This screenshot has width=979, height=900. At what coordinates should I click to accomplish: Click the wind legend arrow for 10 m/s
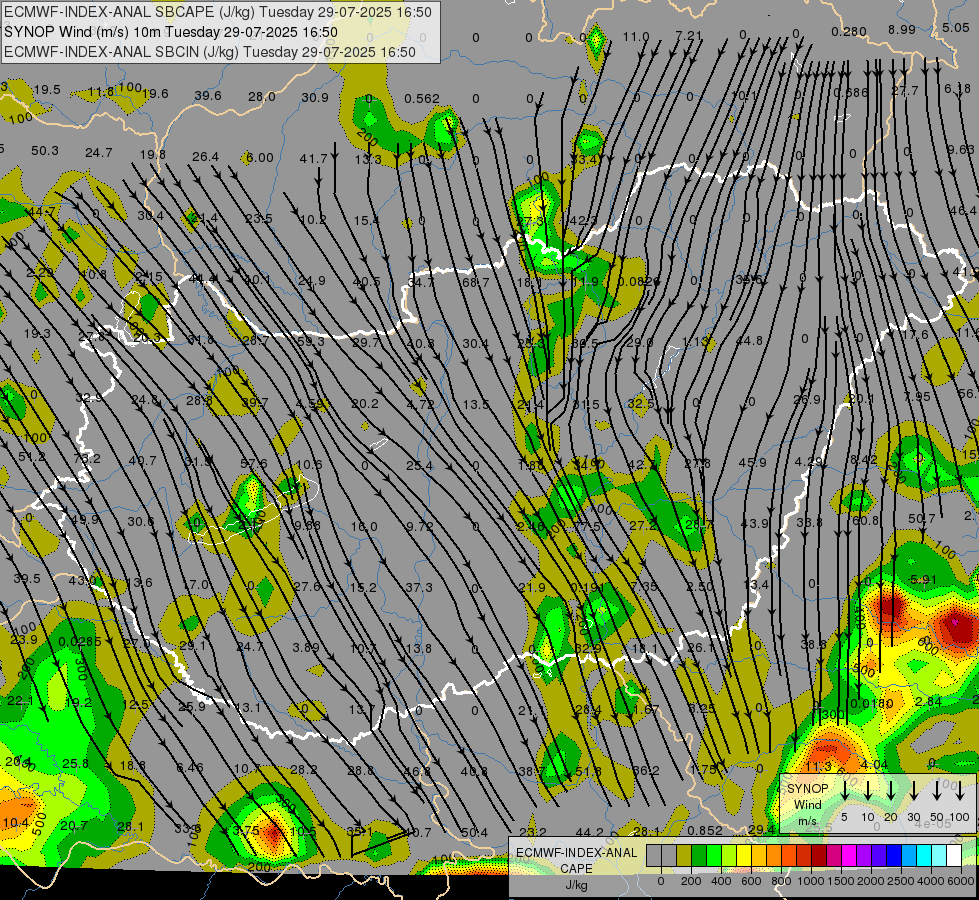click(x=868, y=791)
